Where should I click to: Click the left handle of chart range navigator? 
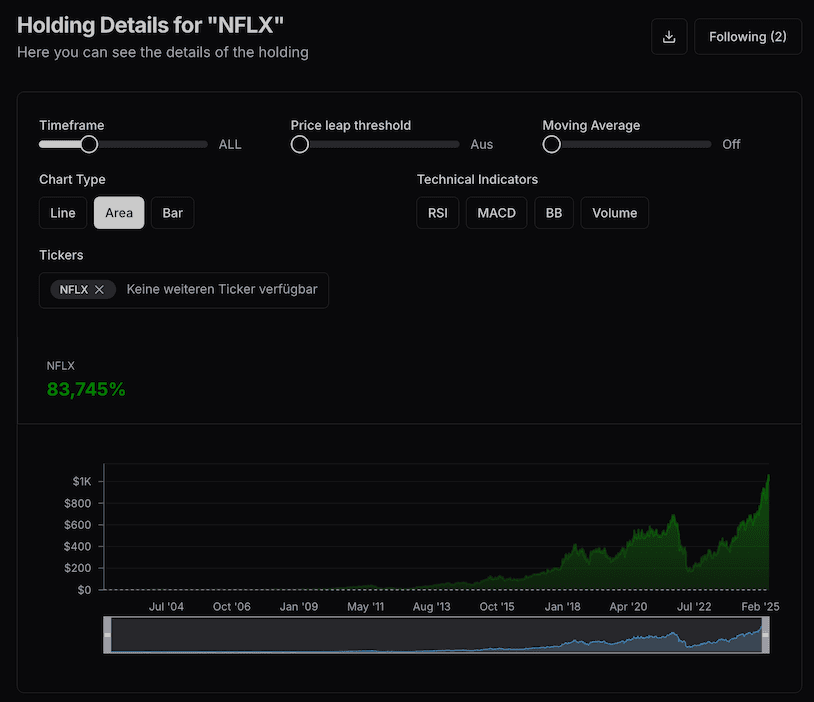click(x=108, y=635)
